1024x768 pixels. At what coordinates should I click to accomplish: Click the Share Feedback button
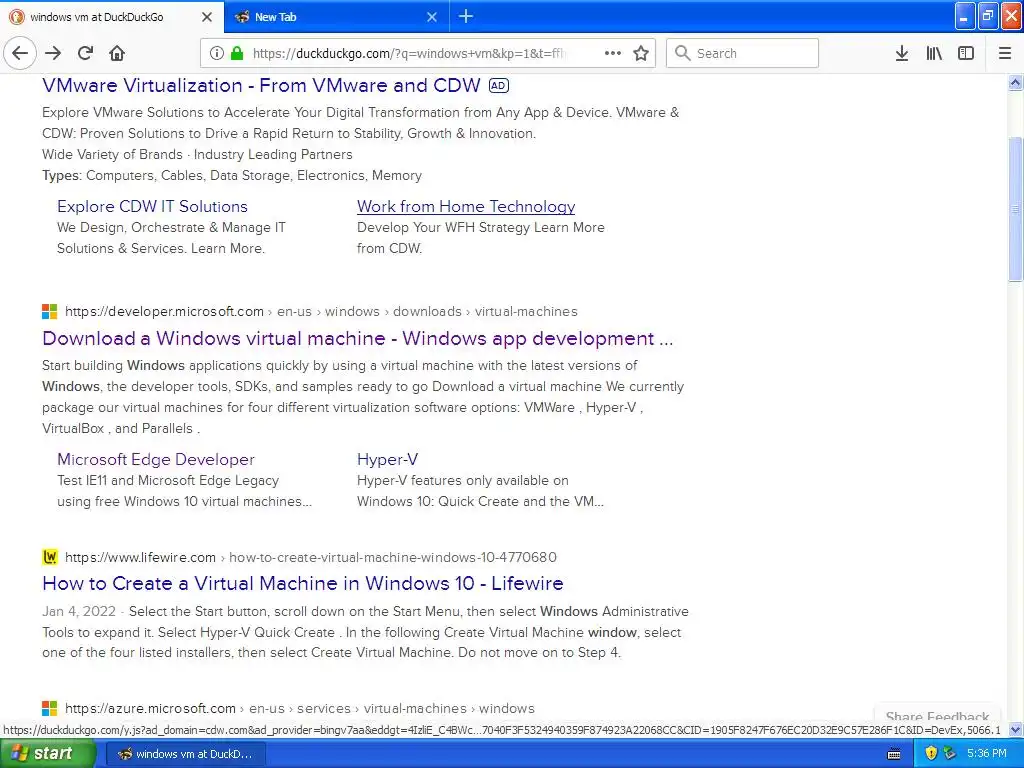pyautogui.click(x=937, y=716)
